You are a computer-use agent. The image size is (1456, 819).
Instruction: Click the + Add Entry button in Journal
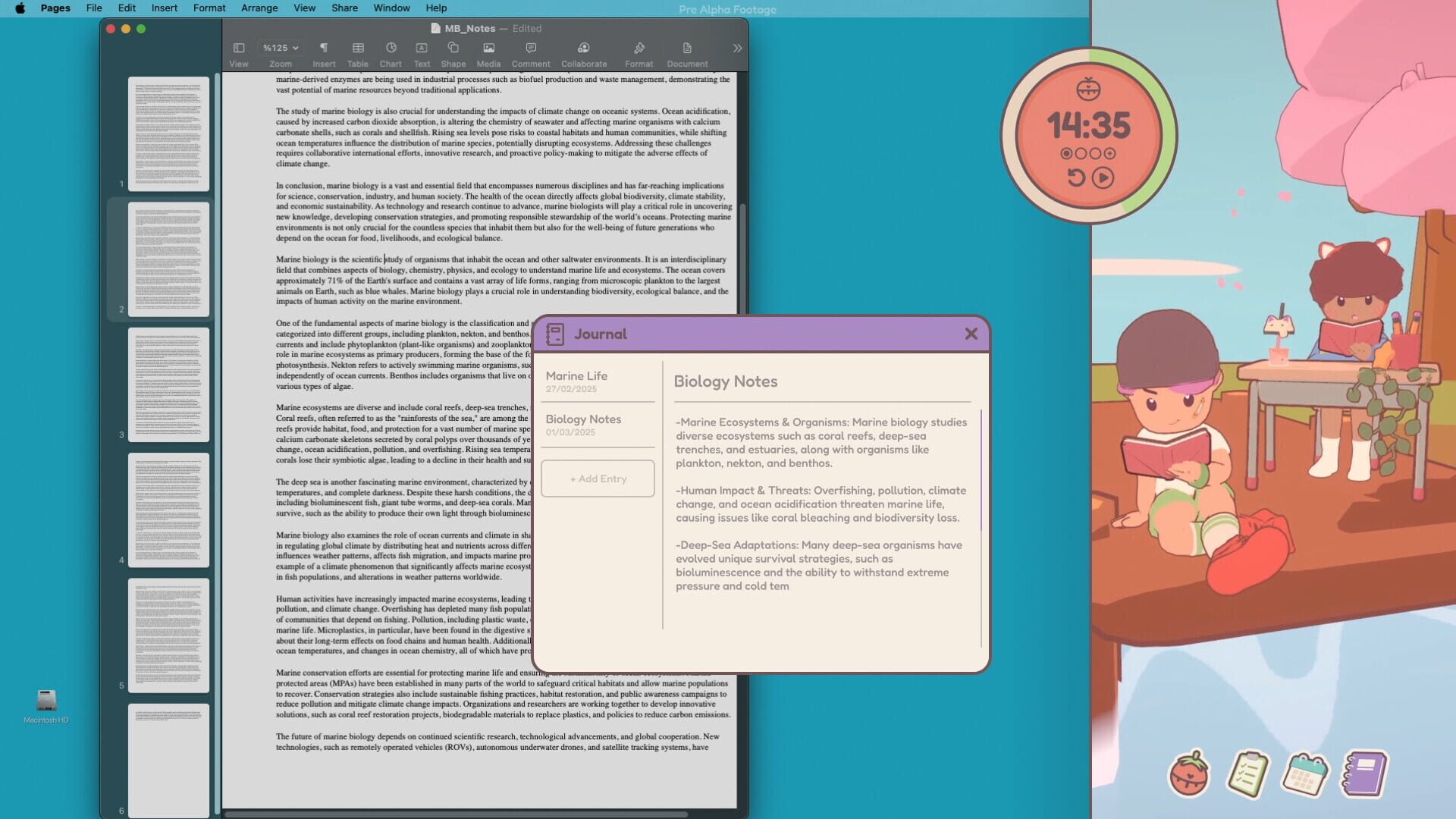[598, 479]
